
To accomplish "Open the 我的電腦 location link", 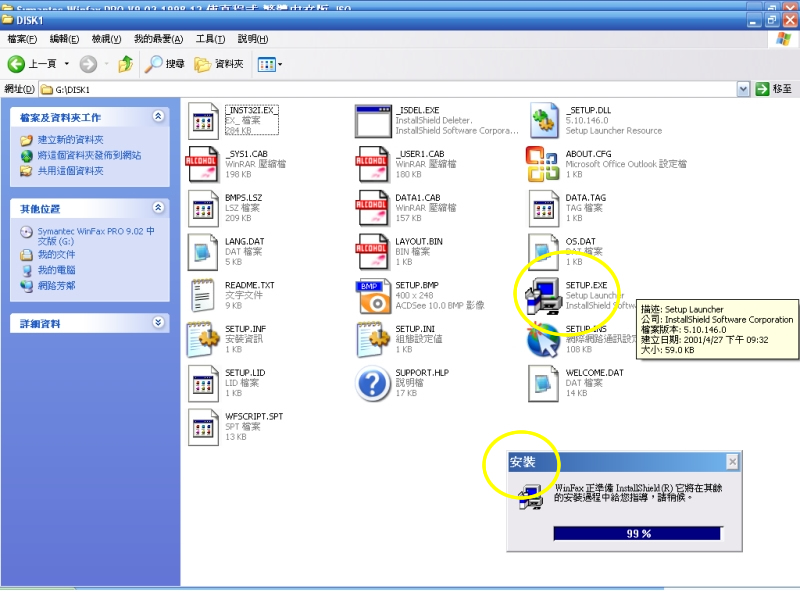I will point(56,269).
